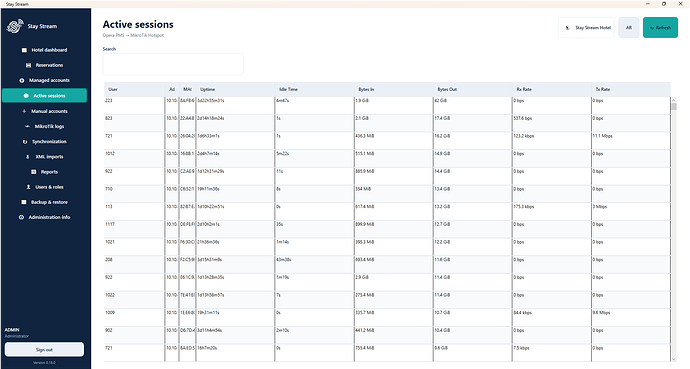The width and height of the screenshot is (690, 369).
Task: Click idle time value 43m38s
Action: pos(284,260)
